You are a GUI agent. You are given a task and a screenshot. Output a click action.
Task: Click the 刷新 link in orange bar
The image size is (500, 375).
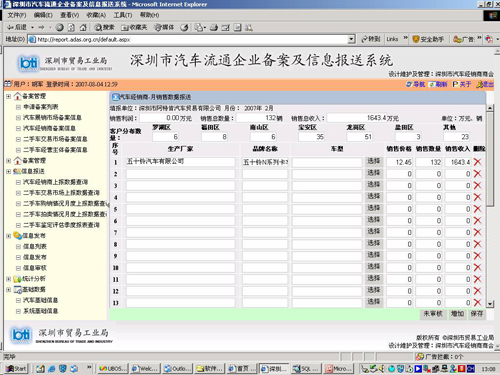[x=438, y=84]
